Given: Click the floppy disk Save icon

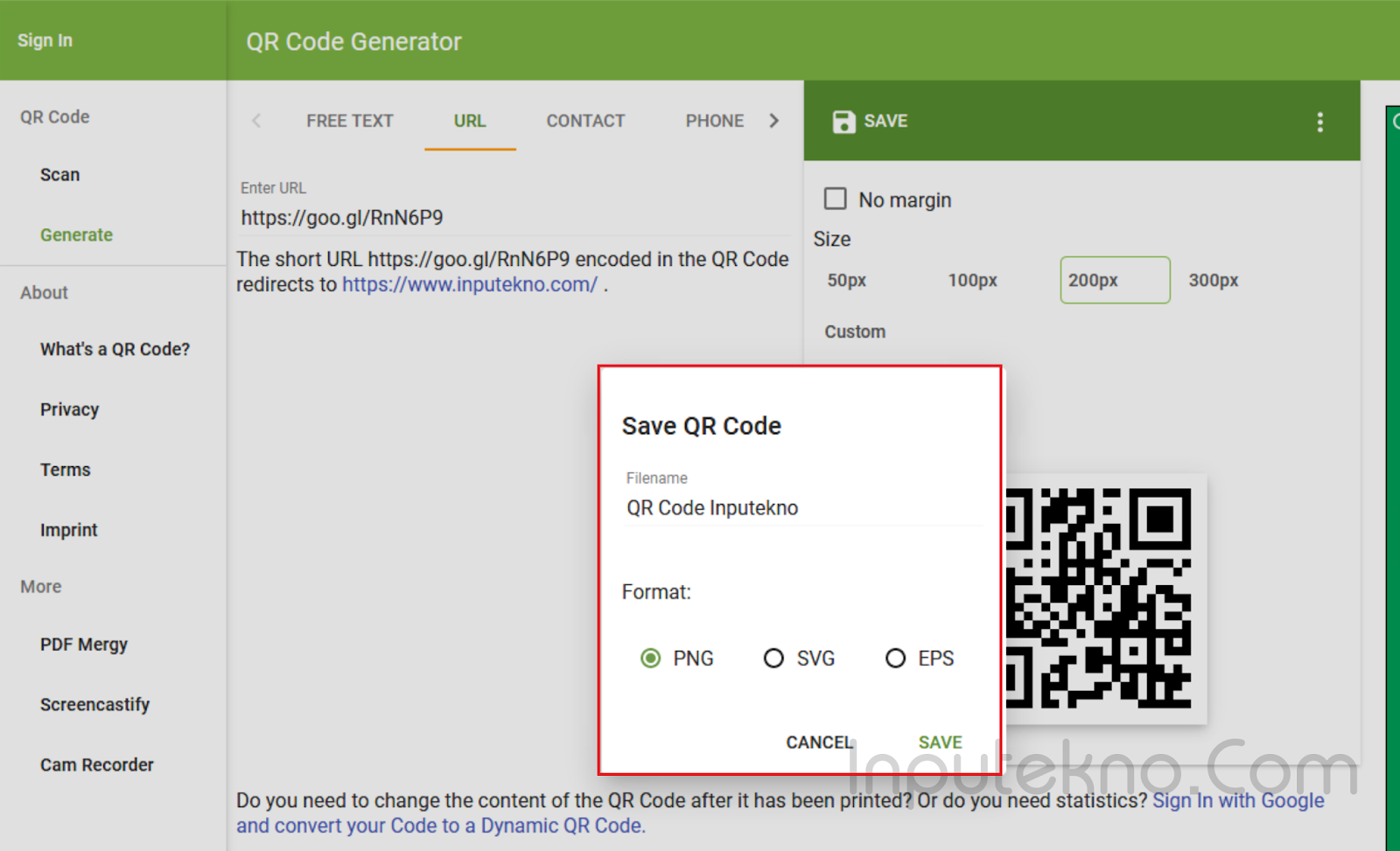Looking at the screenshot, I should (x=843, y=122).
